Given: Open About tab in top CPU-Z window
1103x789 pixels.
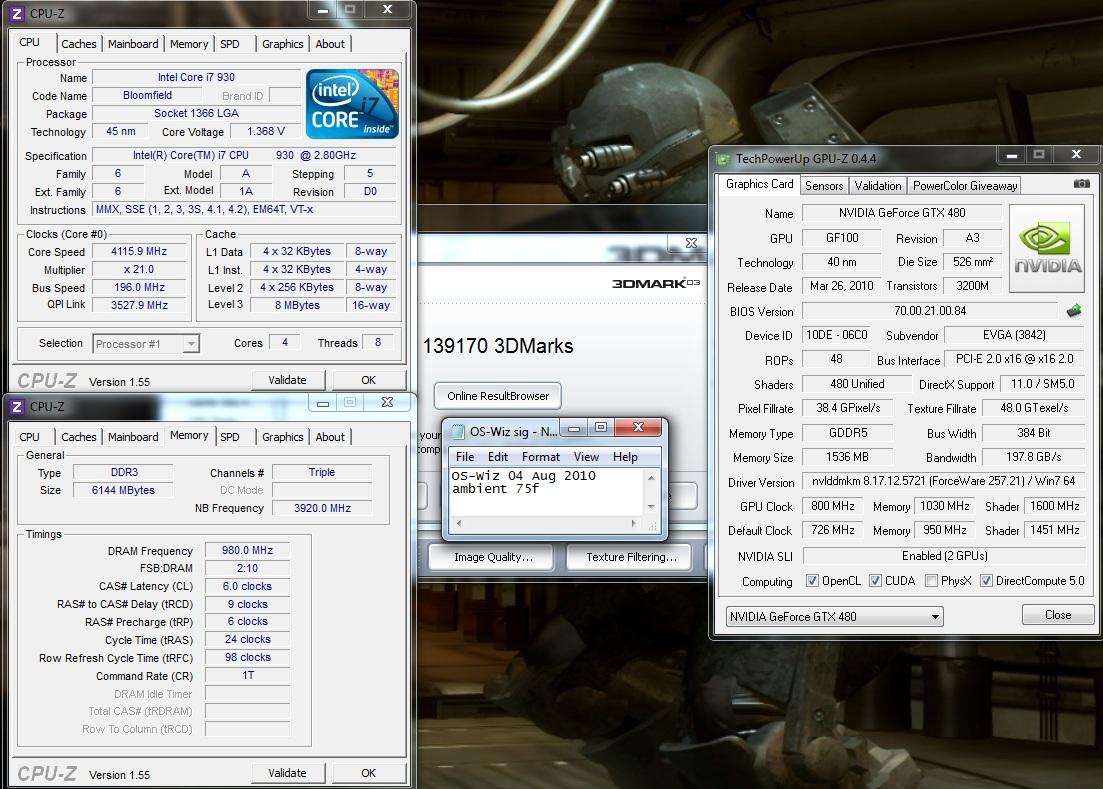Looking at the screenshot, I should (330, 44).
